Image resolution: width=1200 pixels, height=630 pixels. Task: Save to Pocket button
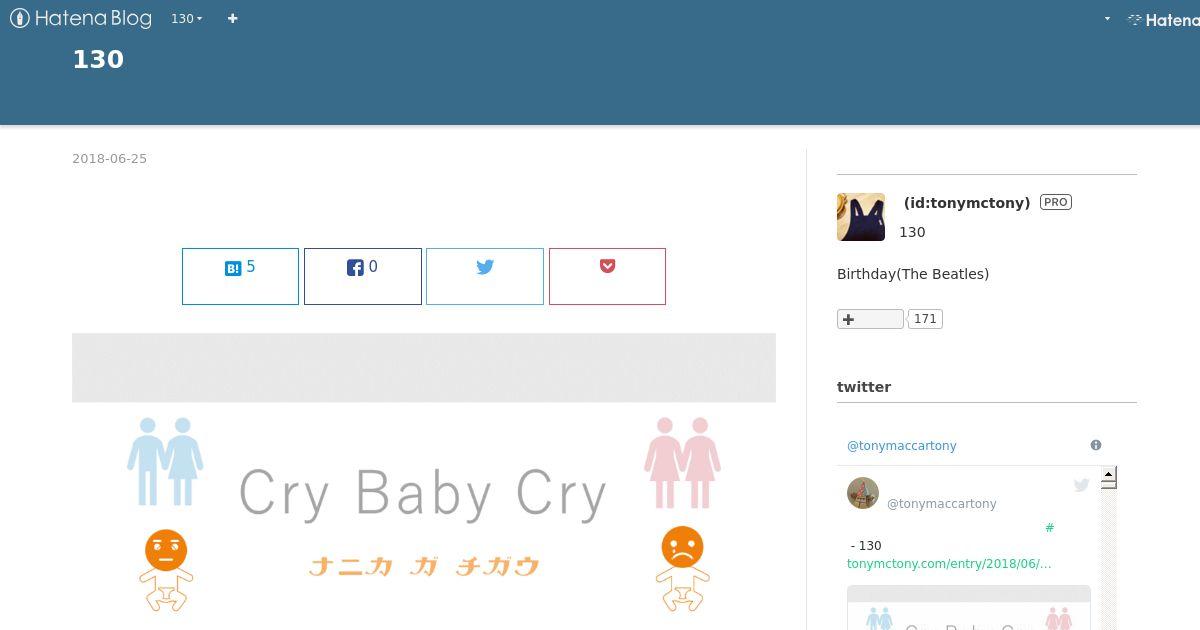(x=607, y=276)
